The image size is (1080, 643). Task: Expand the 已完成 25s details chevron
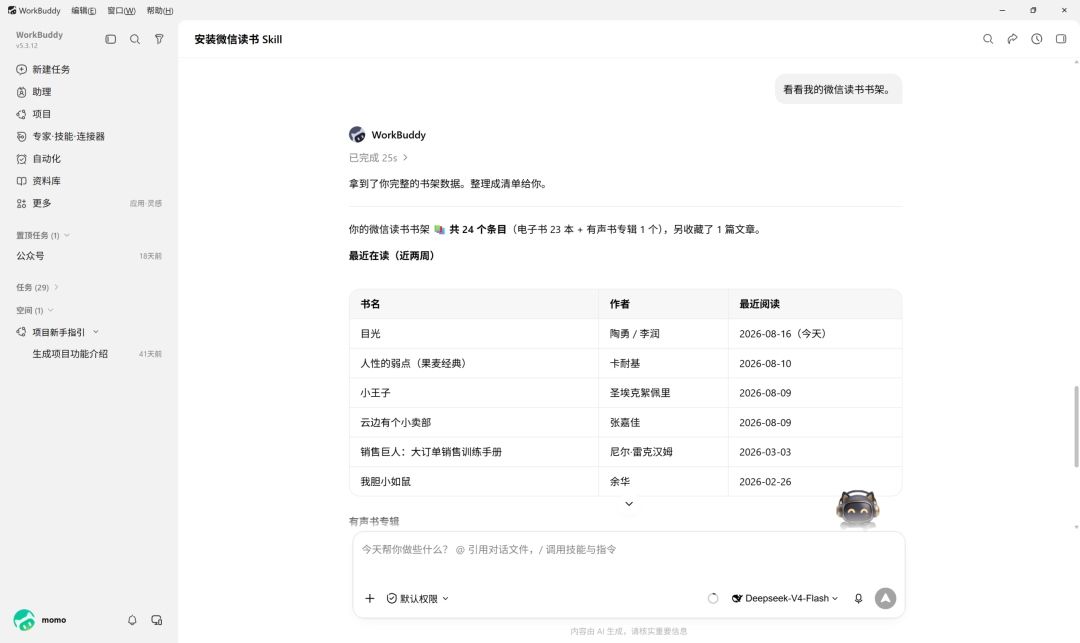[405, 158]
